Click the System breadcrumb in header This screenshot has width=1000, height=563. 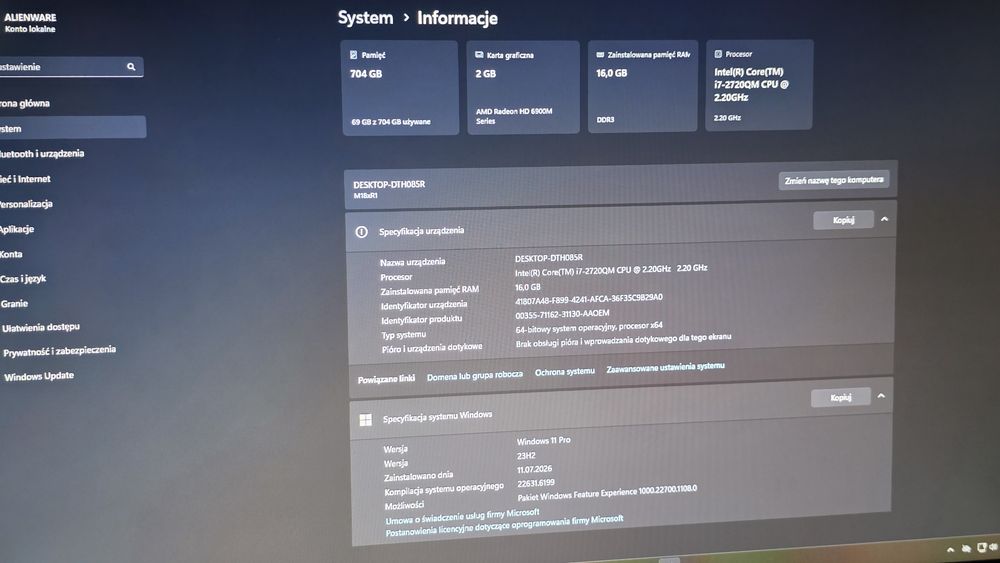365,17
